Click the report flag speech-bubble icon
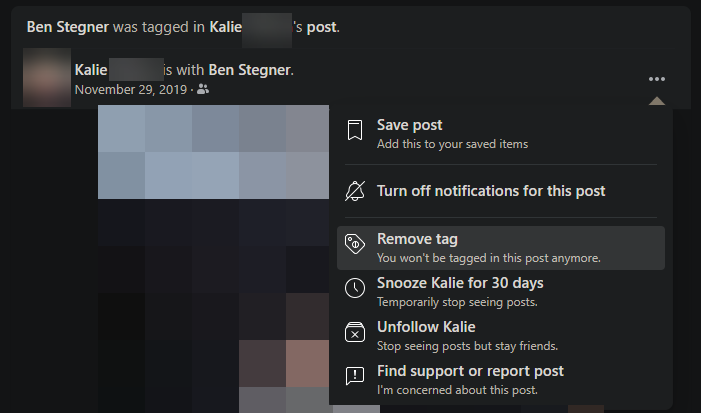The height and width of the screenshot is (413, 701). point(355,378)
